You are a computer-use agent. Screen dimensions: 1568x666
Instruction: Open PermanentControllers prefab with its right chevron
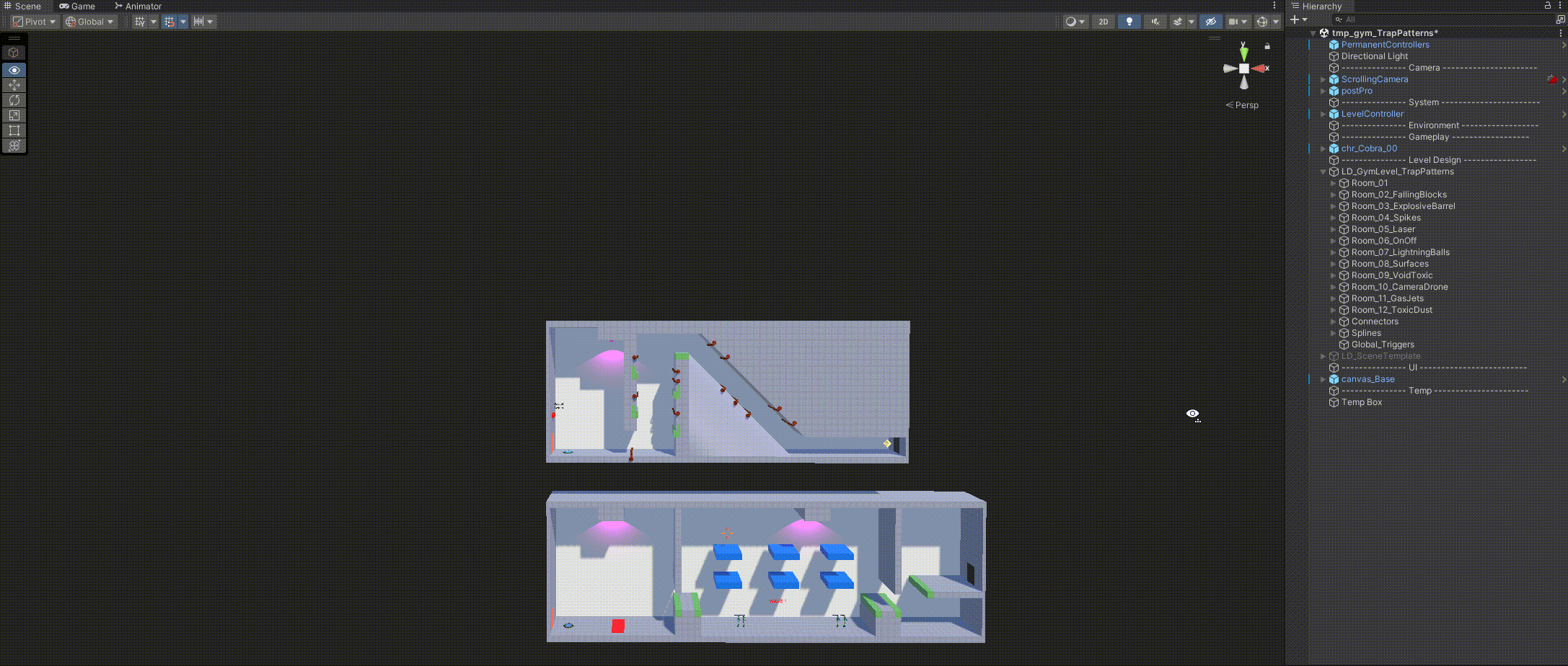click(x=1563, y=45)
